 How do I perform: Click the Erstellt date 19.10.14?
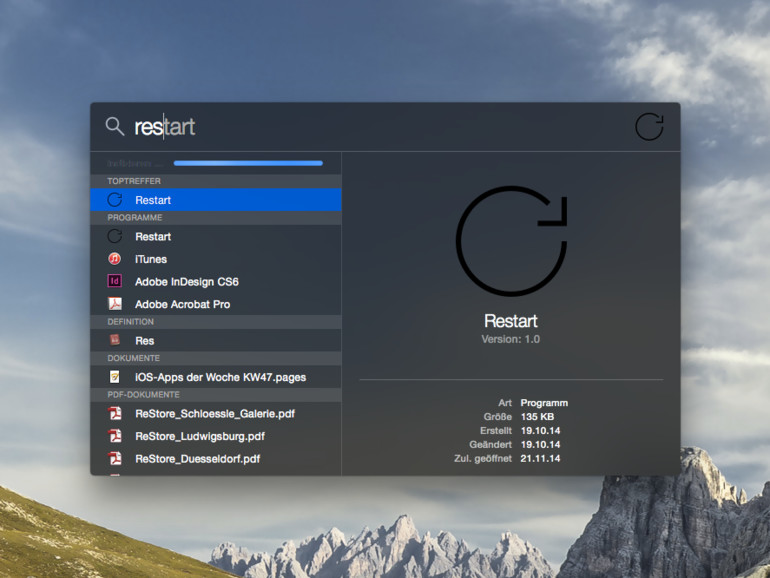(540, 431)
